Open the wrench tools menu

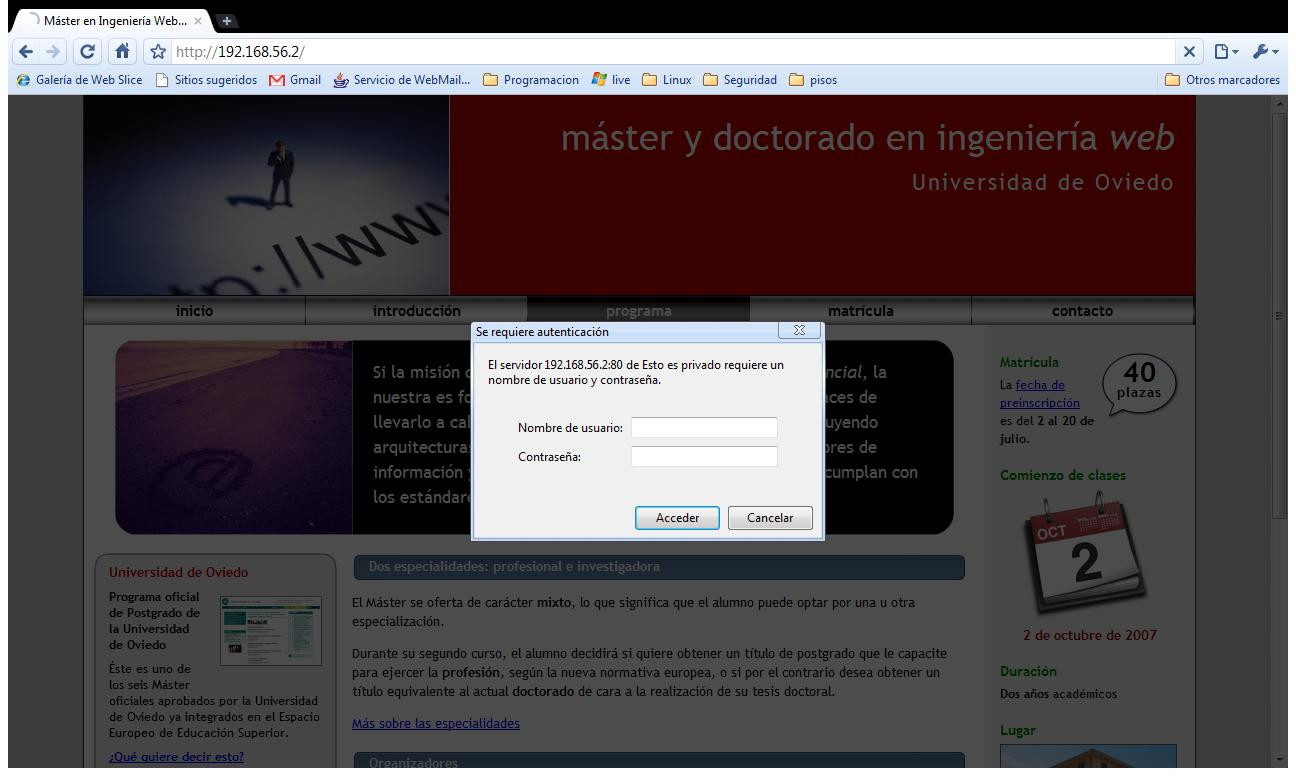click(1265, 51)
